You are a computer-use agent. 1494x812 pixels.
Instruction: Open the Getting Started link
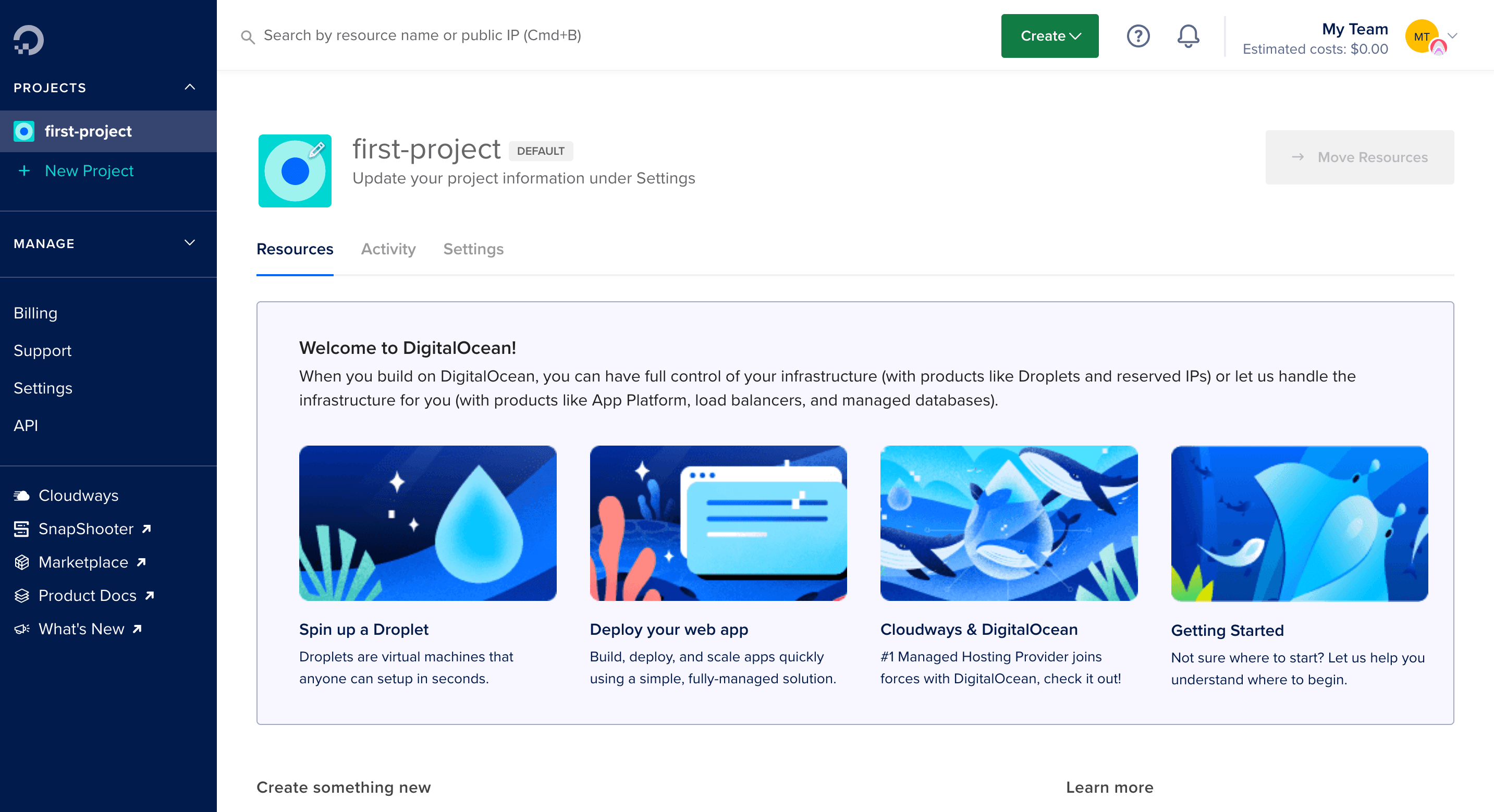1227,630
